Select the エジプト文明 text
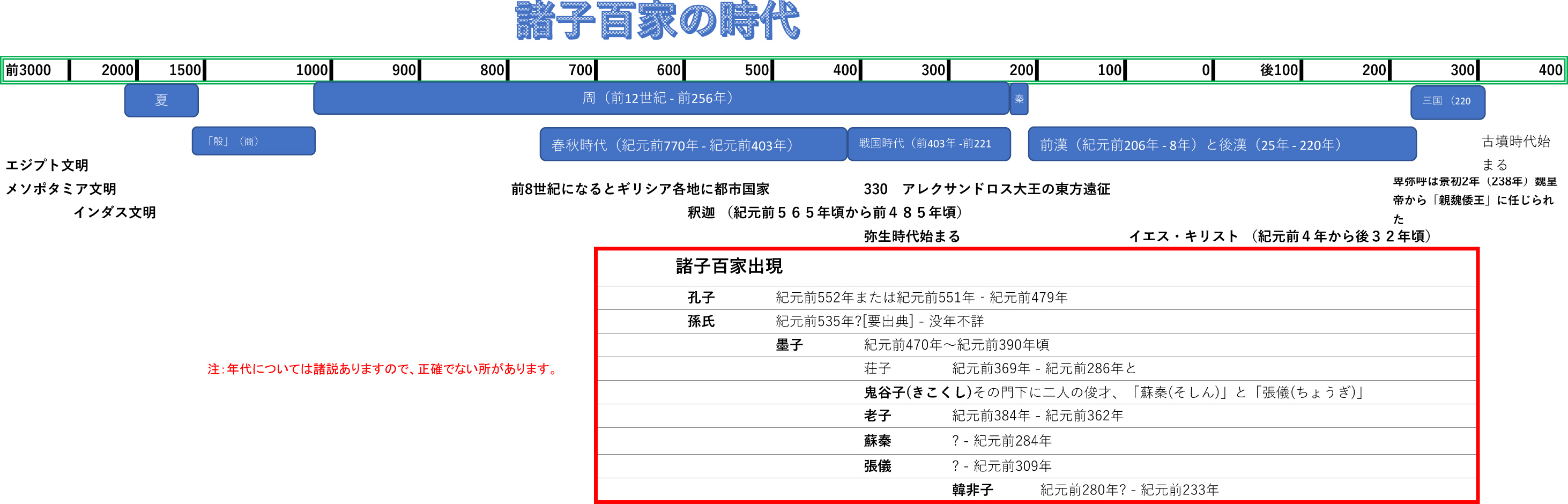This screenshot has width=1568, height=504. 47,166
